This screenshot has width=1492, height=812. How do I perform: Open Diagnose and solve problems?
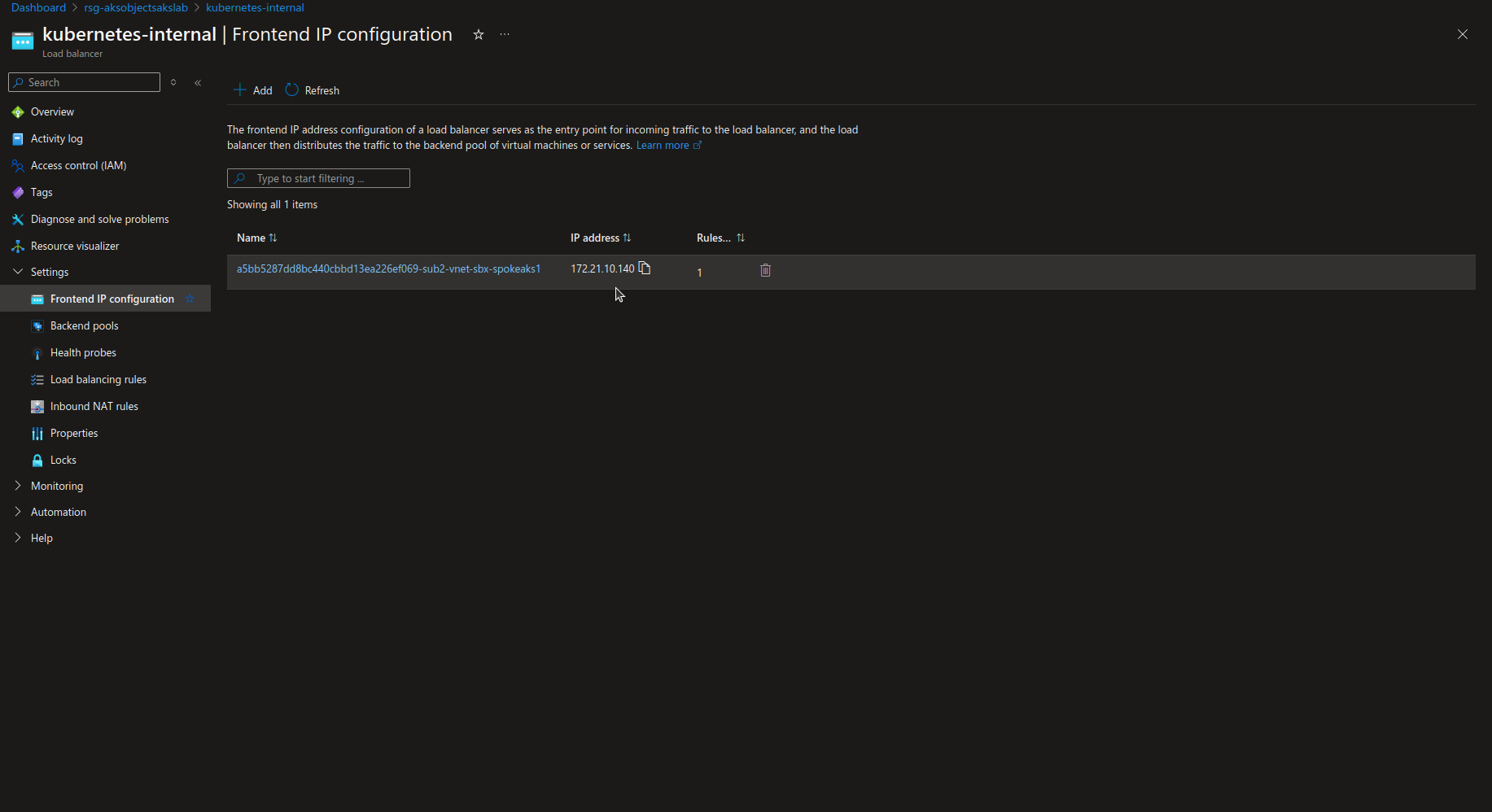click(x=100, y=219)
